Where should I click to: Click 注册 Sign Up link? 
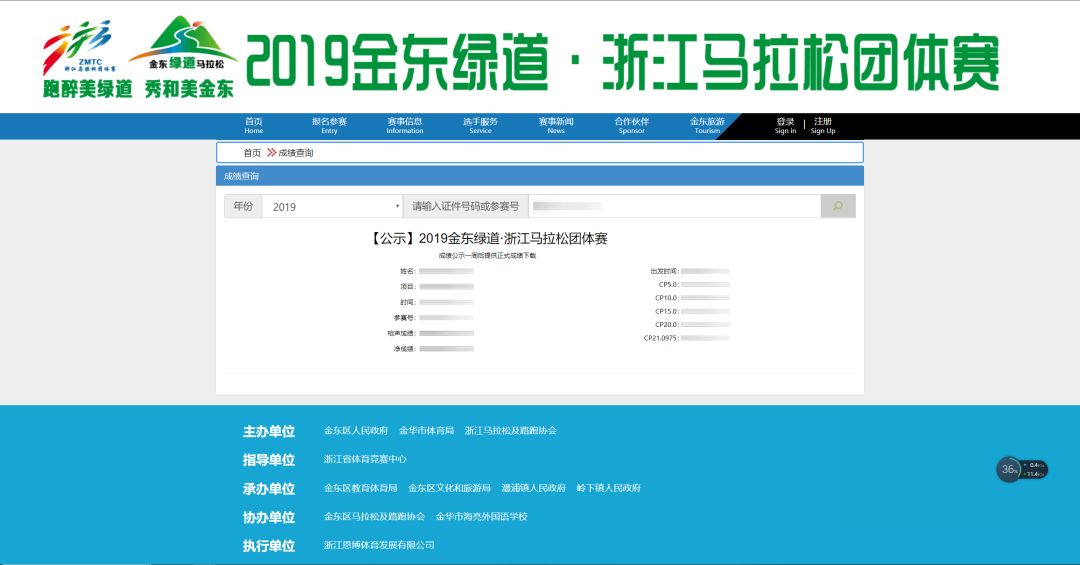pyautogui.click(x=823, y=125)
